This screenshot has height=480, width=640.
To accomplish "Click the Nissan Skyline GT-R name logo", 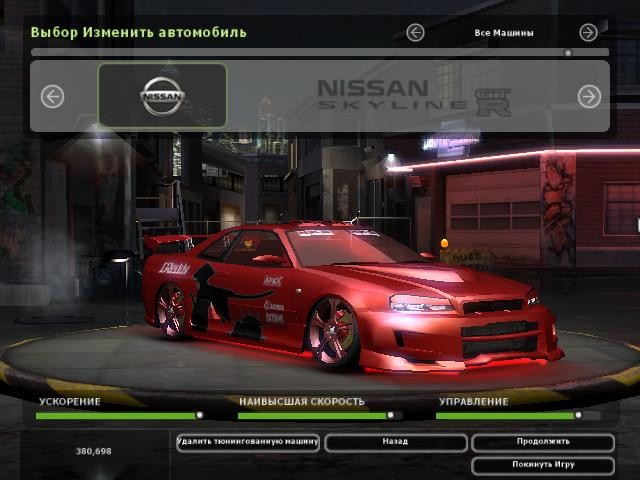I will click(x=414, y=98).
